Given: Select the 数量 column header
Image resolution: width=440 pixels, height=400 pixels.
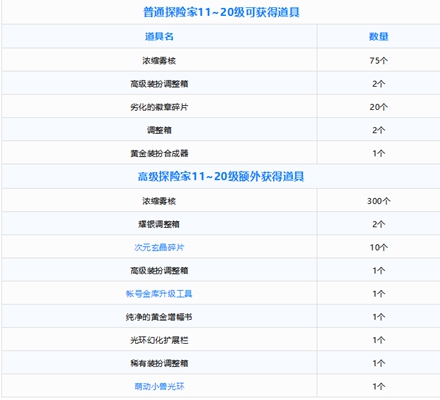Looking at the screenshot, I should point(379,36).
